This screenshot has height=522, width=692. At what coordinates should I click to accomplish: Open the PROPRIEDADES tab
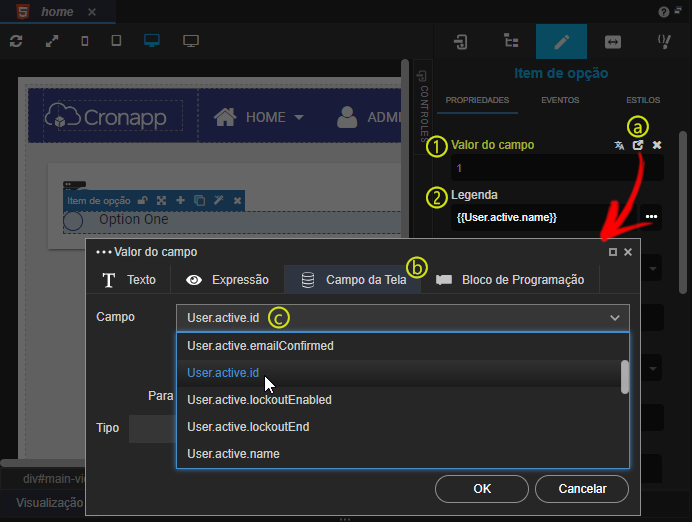(x=477, y=100)
